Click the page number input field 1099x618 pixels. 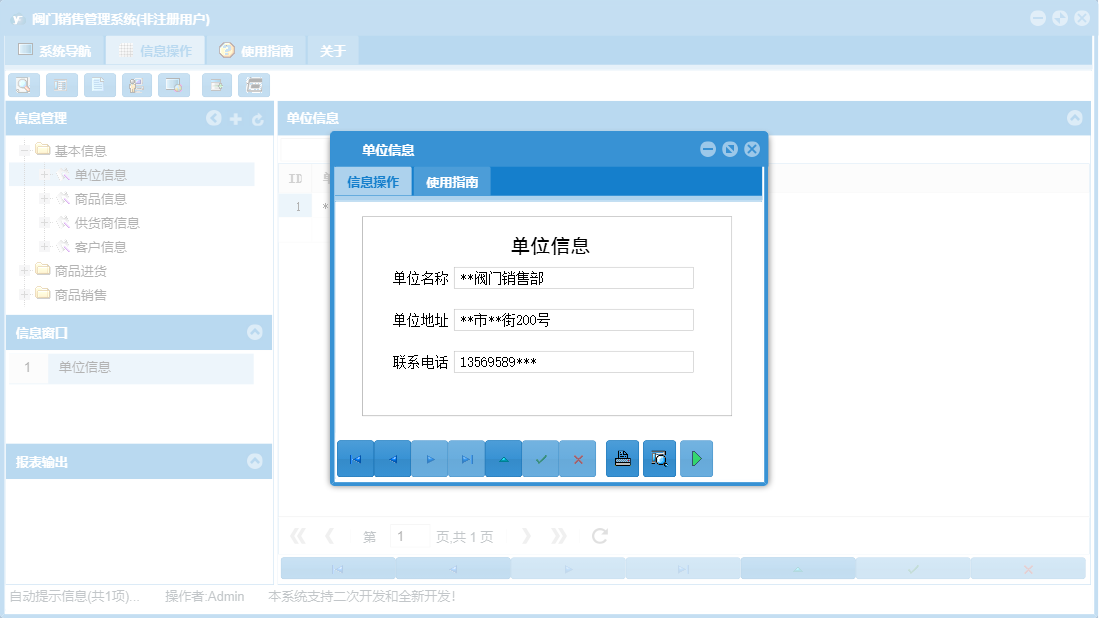tap(409, 536)
